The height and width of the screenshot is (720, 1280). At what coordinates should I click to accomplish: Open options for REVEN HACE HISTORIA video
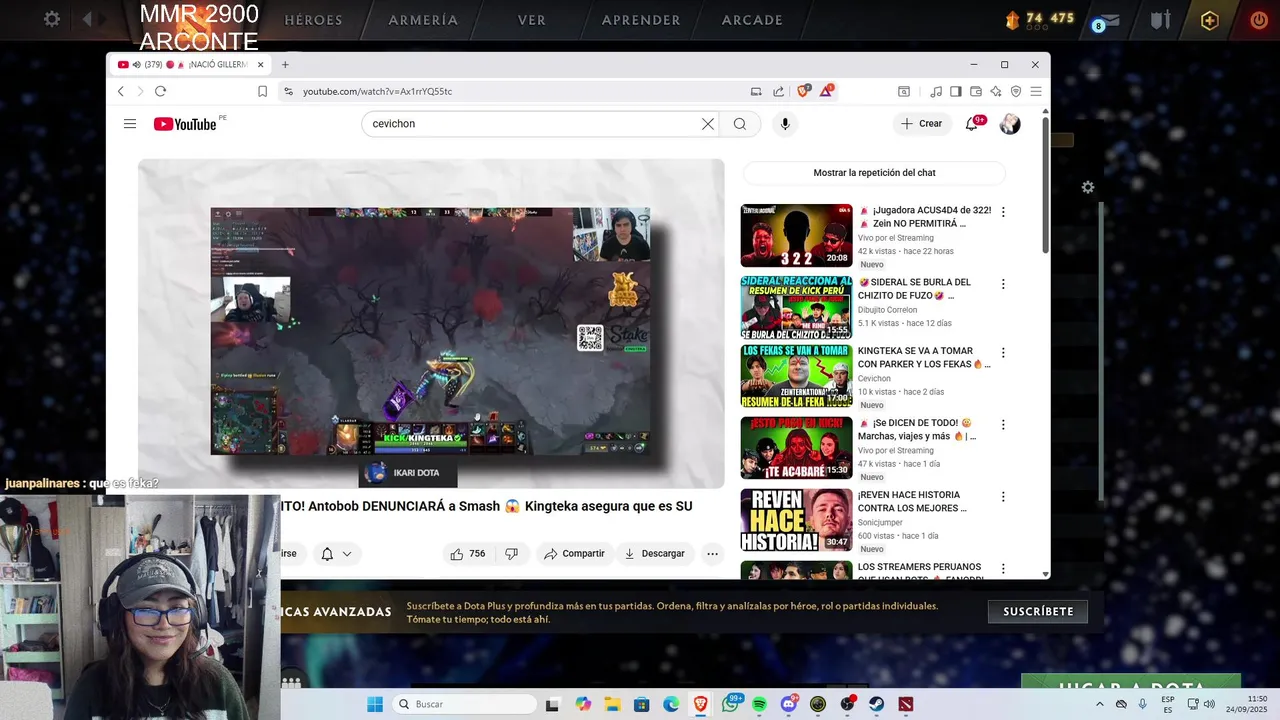pyautogui.click(x=1003, y=497)
